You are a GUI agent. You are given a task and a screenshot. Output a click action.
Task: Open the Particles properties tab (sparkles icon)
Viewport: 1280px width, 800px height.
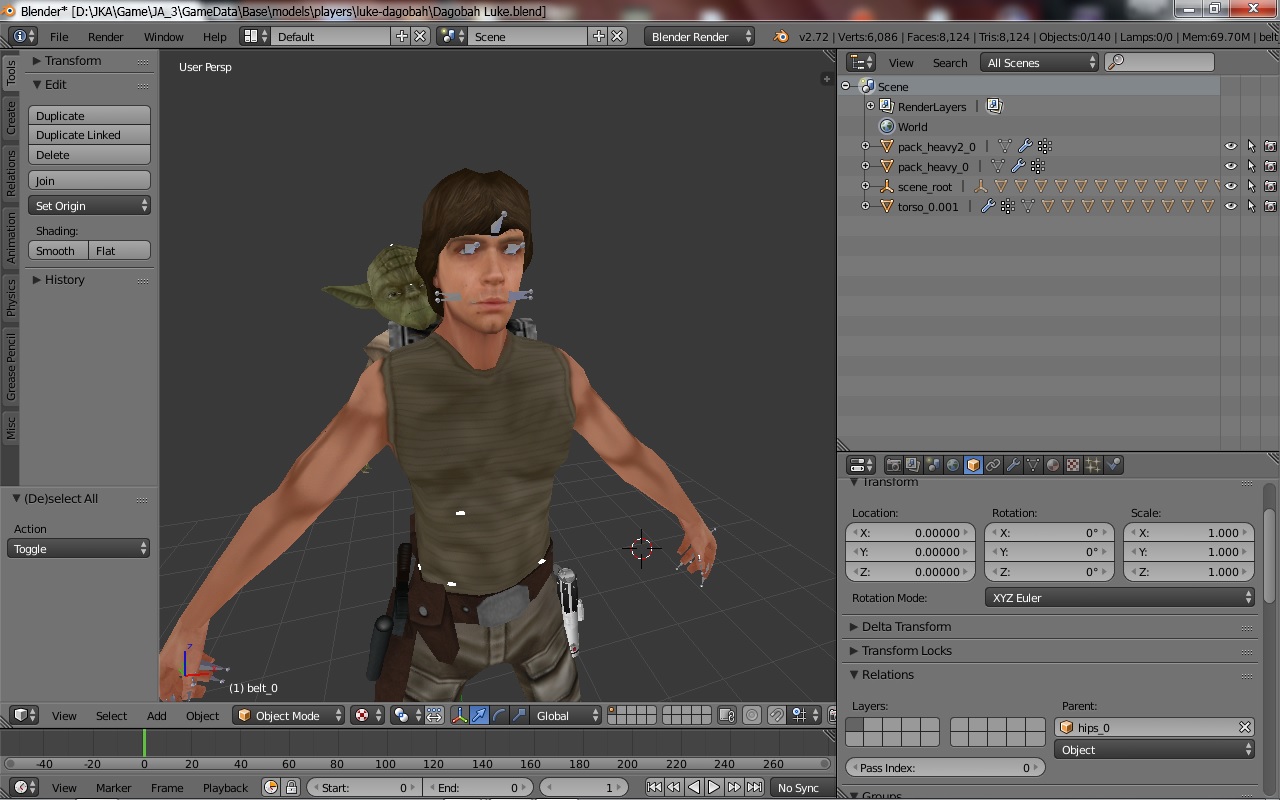(x=1093, y=465)
